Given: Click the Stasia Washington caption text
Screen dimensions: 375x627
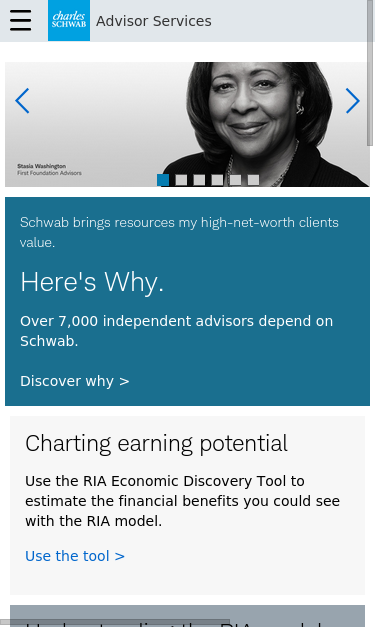Looking at the screenshot, I should pos(49,170).
